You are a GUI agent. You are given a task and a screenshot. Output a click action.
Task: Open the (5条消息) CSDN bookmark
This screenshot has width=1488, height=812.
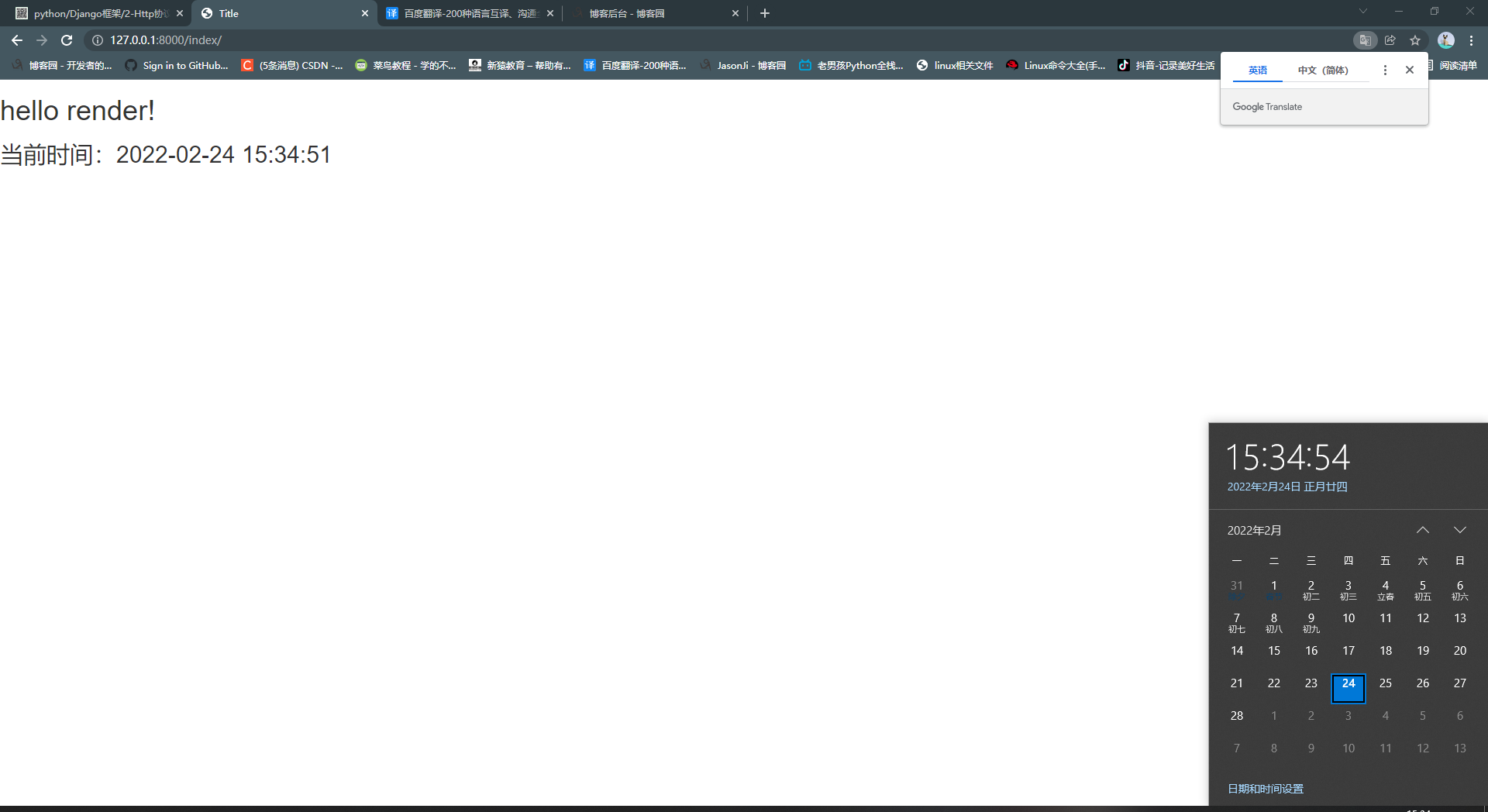click(292, 66)
